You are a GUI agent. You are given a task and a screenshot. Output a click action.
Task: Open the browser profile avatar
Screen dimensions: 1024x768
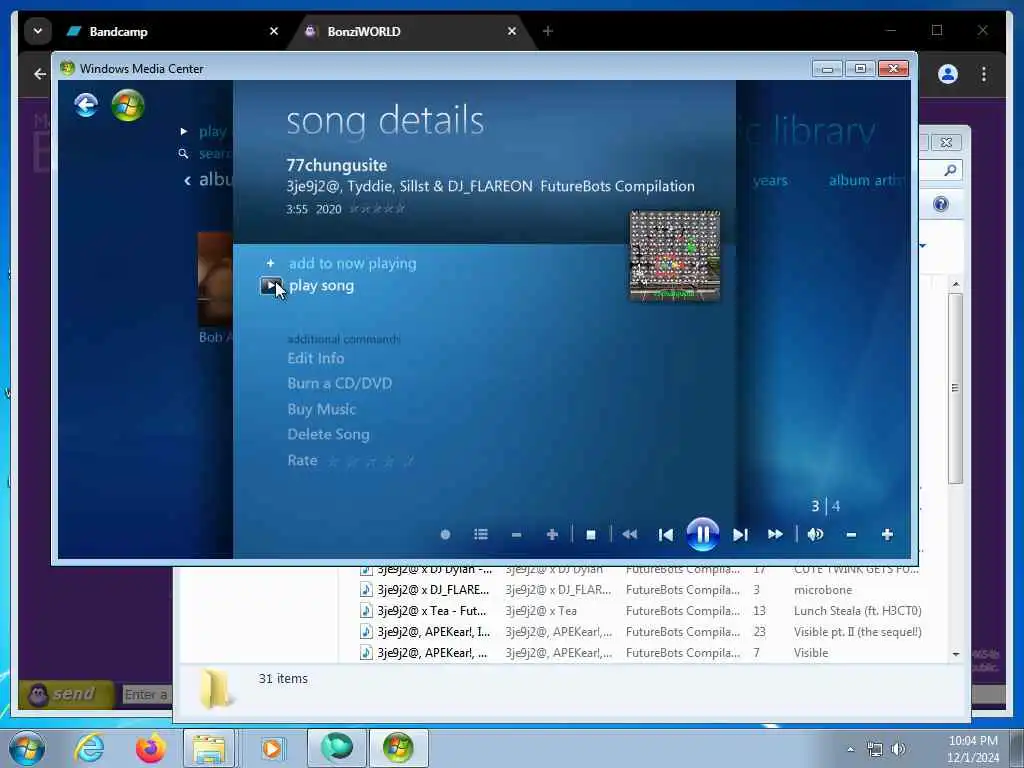pyautogui.click(x=948, y=74)
